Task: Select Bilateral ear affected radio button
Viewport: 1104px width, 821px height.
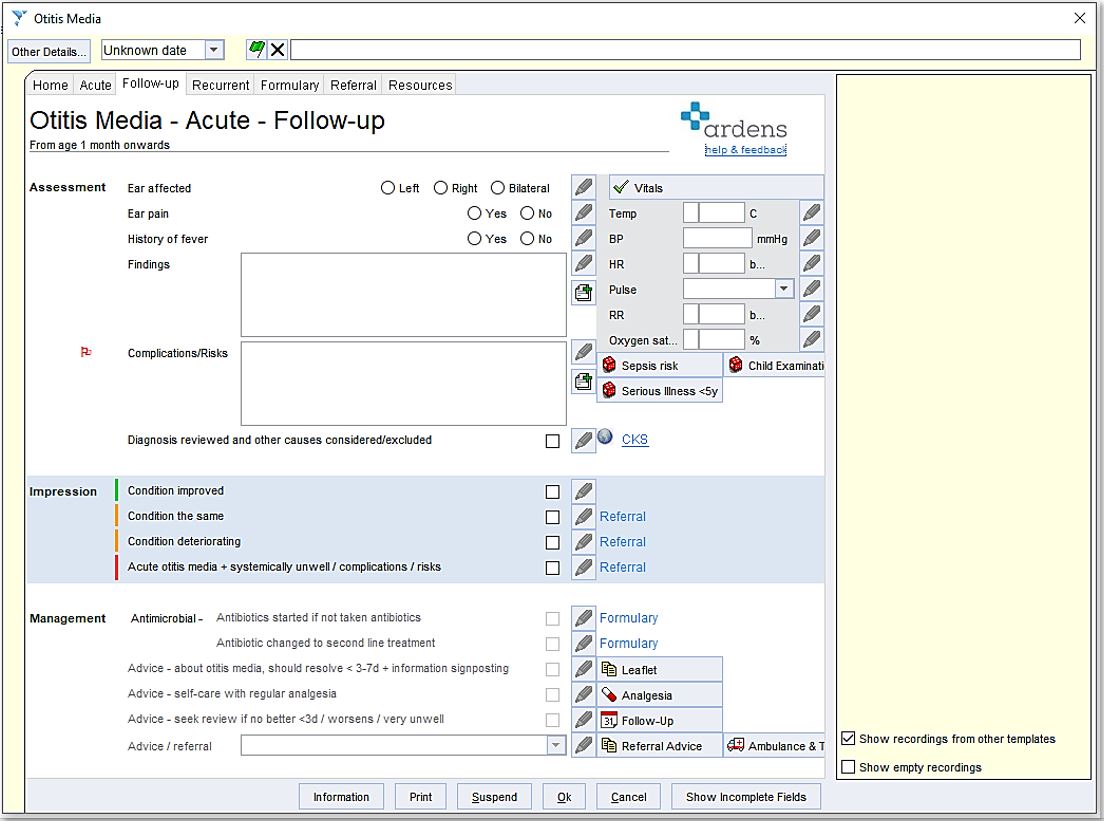Action: 498,188
